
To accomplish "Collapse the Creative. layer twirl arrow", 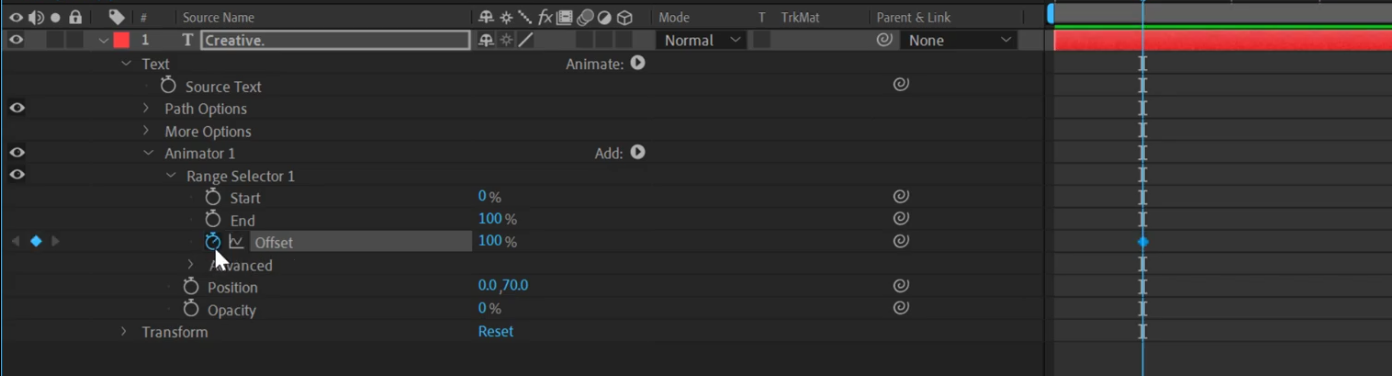I will [x=103, y=41].
